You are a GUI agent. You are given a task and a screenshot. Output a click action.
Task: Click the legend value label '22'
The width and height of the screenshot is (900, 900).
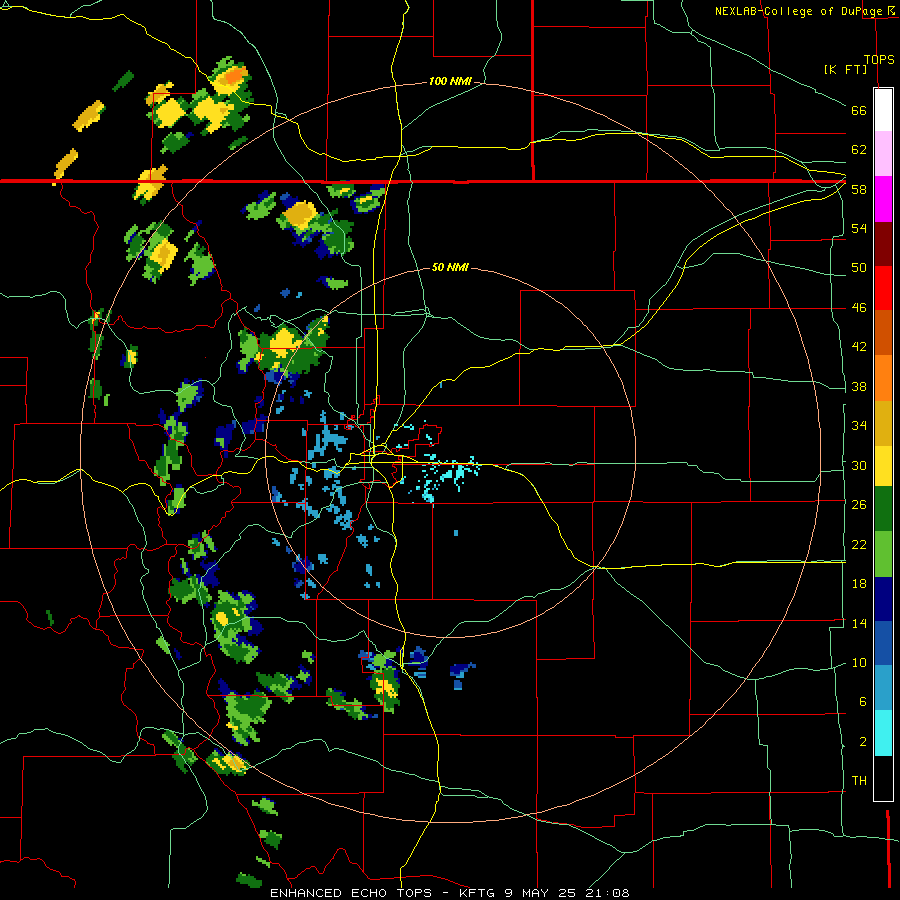coord(859,544)
